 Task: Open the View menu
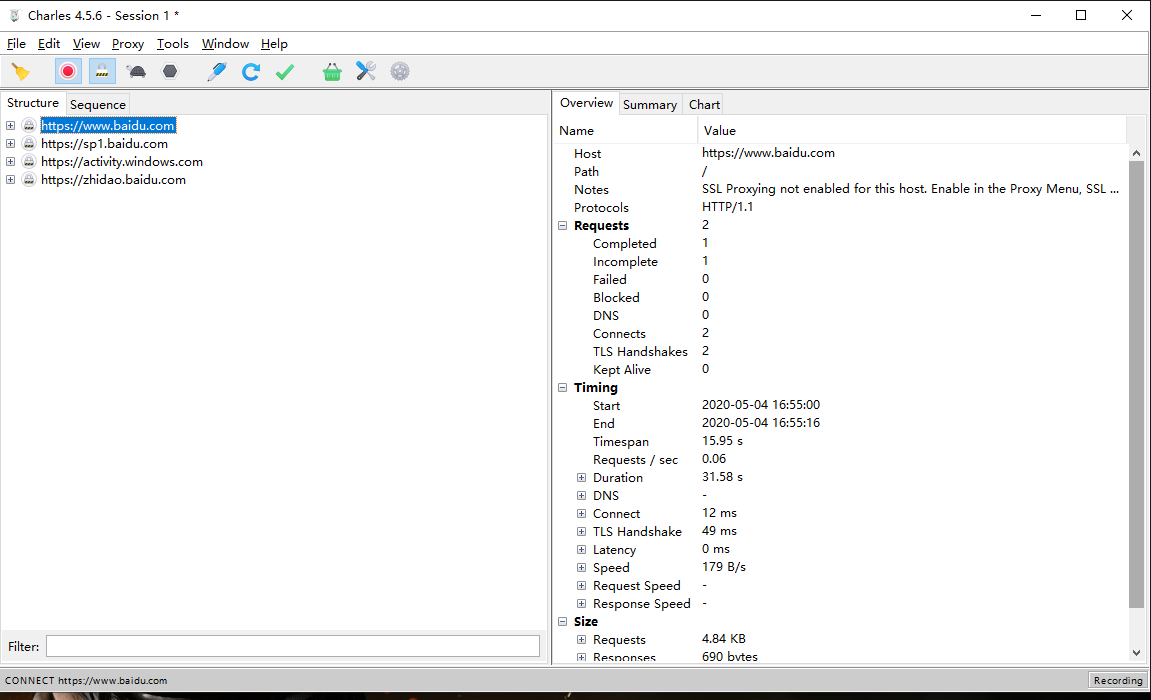pos(86,44)
